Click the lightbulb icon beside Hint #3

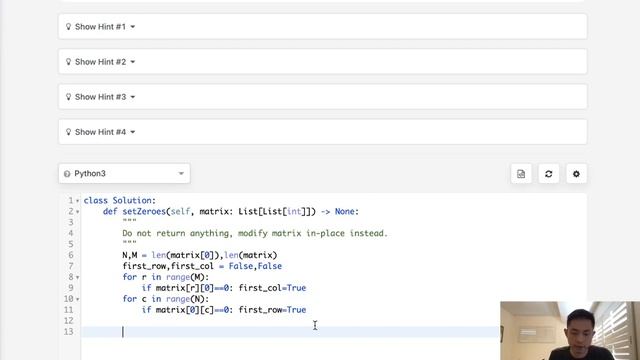point(68,97)
